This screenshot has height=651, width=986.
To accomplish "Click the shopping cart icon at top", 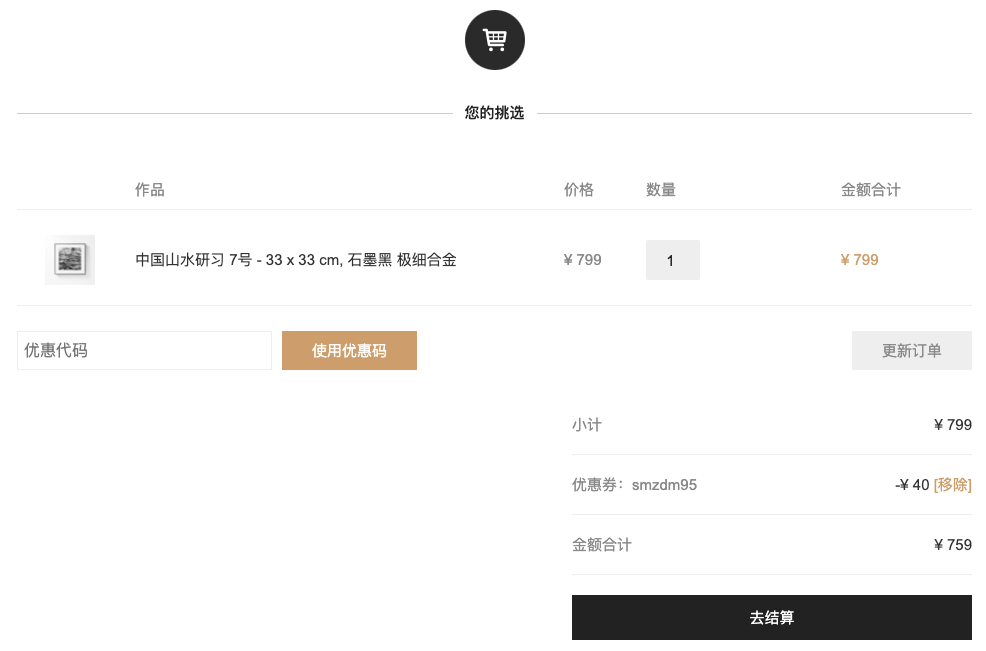I will [x=494, y=40].
